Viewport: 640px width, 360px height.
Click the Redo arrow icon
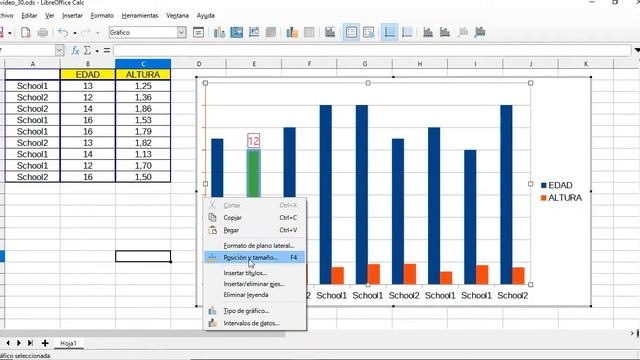[86, 32]
